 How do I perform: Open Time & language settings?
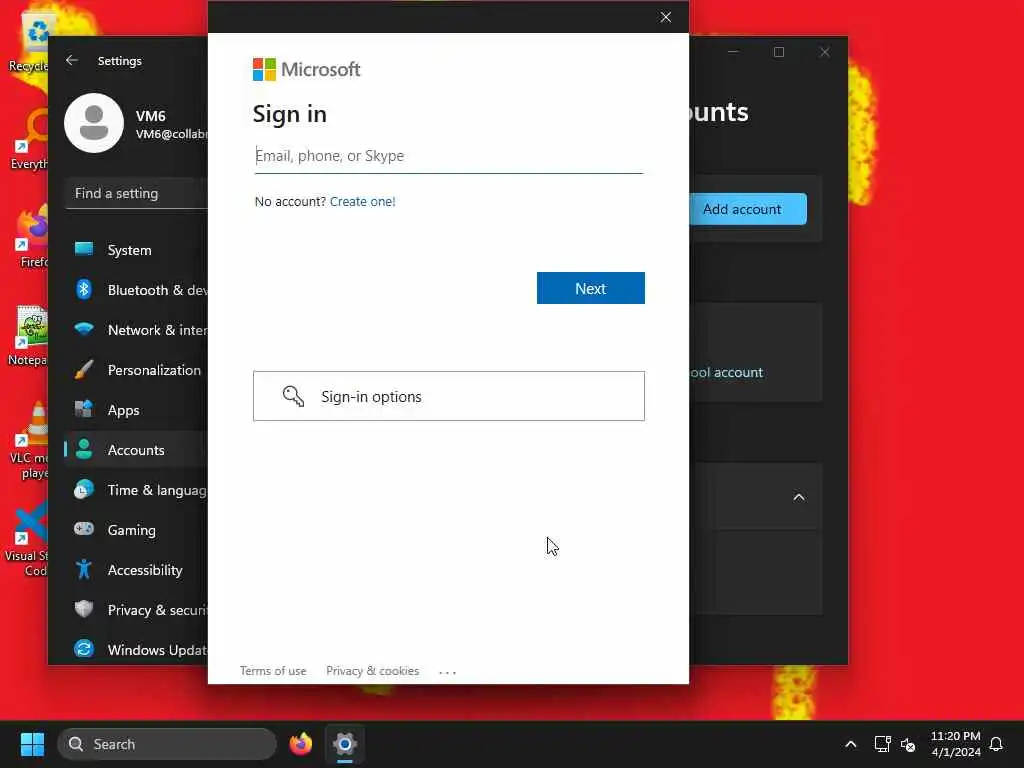136,490
